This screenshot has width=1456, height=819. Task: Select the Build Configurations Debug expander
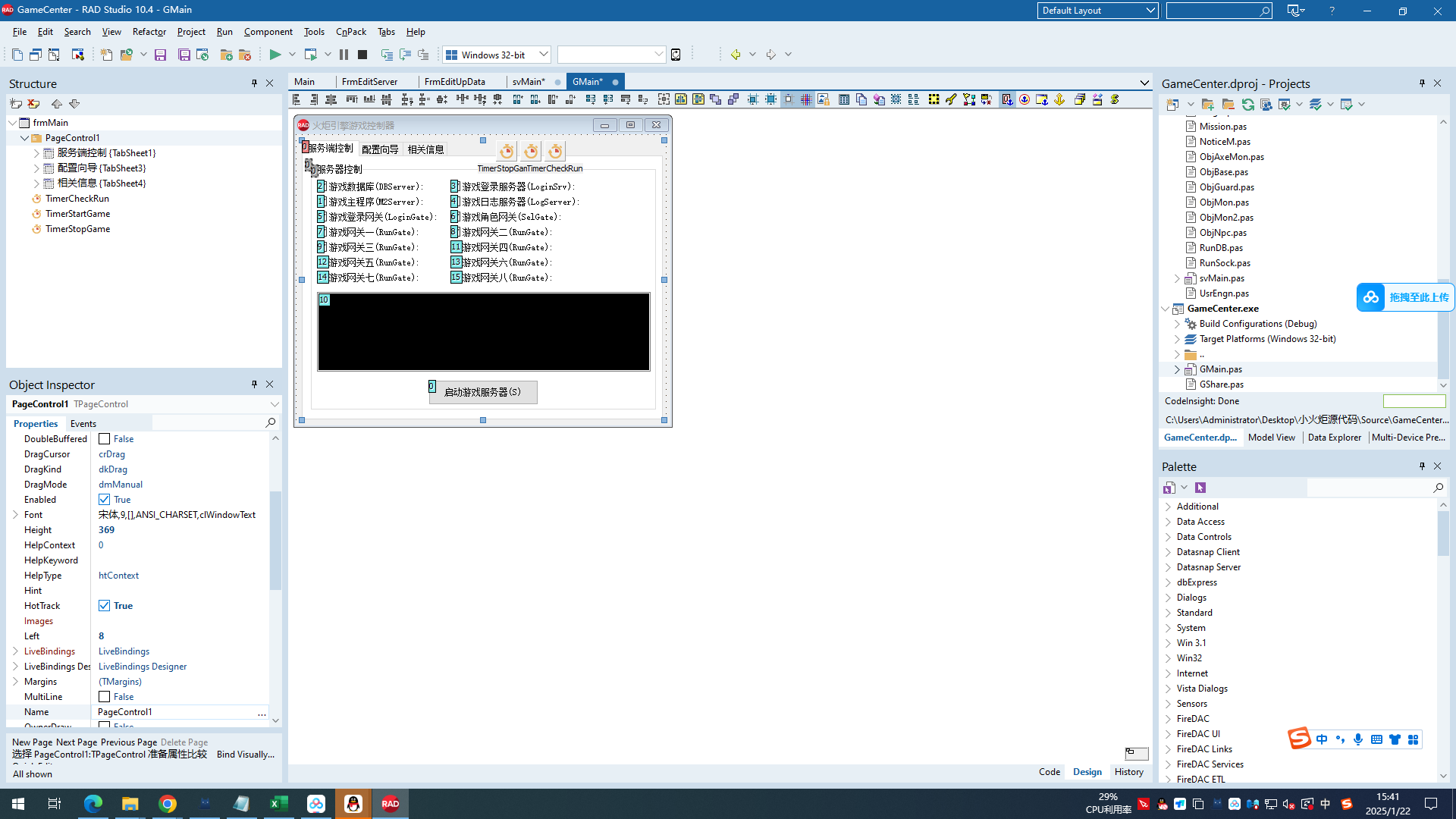tap(1178, 323)
